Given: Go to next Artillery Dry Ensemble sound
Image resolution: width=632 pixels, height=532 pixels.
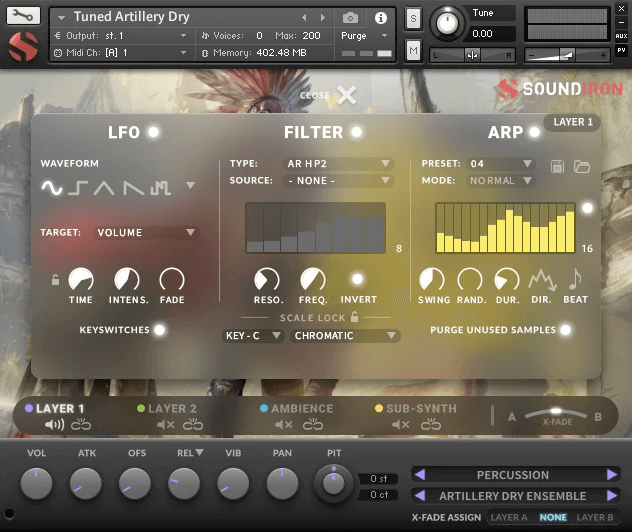Looking at the screenshot, I should coord(612,495).
